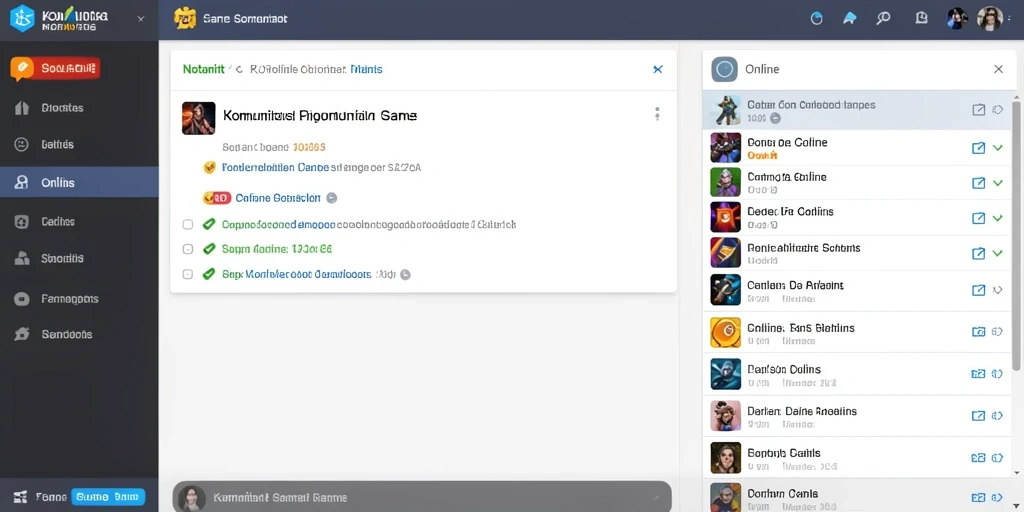
Task: Click the edit icon on "Catmoja Goline" row
Action: click(x=978, y=183)
